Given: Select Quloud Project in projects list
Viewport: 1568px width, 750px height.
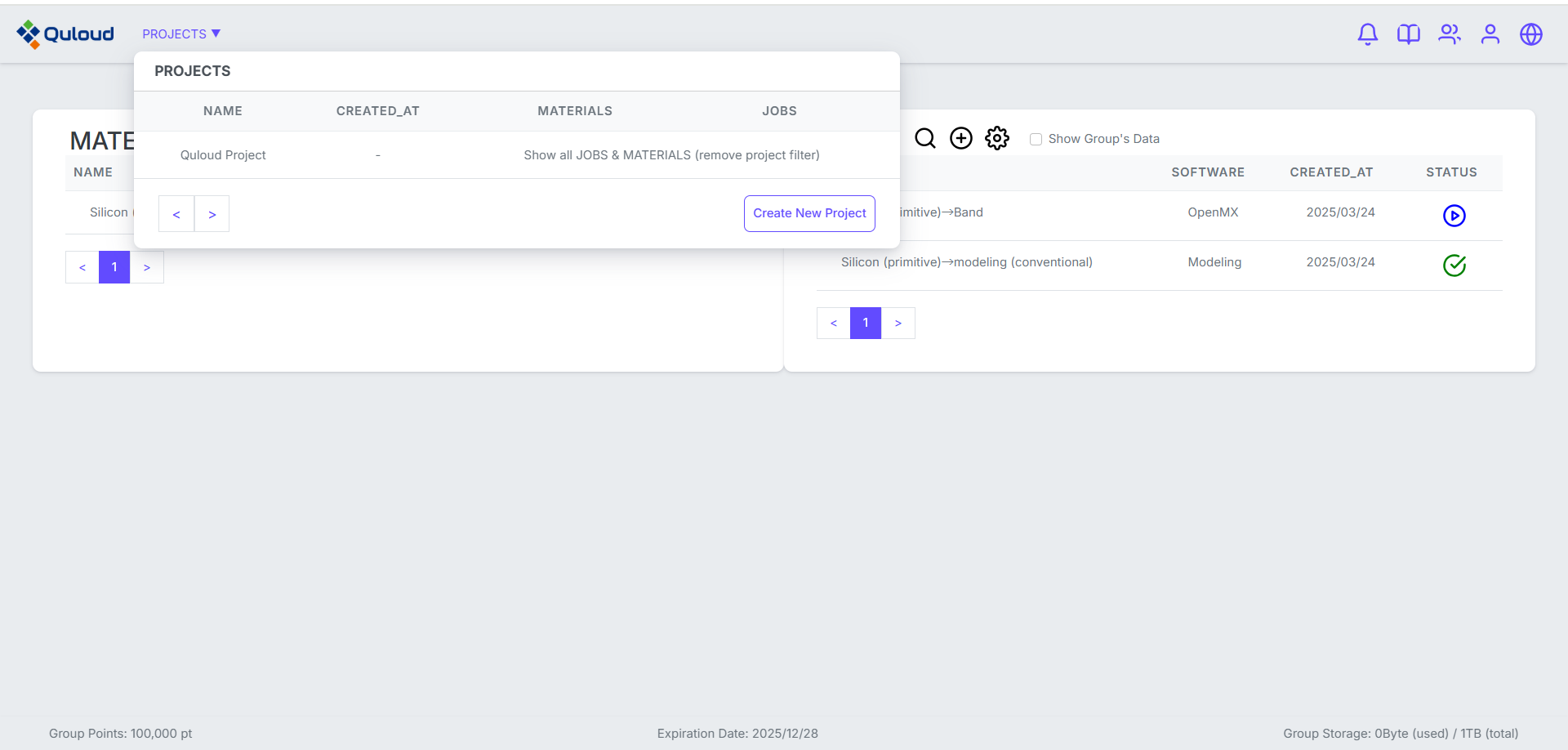Looking at the screenshot, I should click(x=223, y=155).
